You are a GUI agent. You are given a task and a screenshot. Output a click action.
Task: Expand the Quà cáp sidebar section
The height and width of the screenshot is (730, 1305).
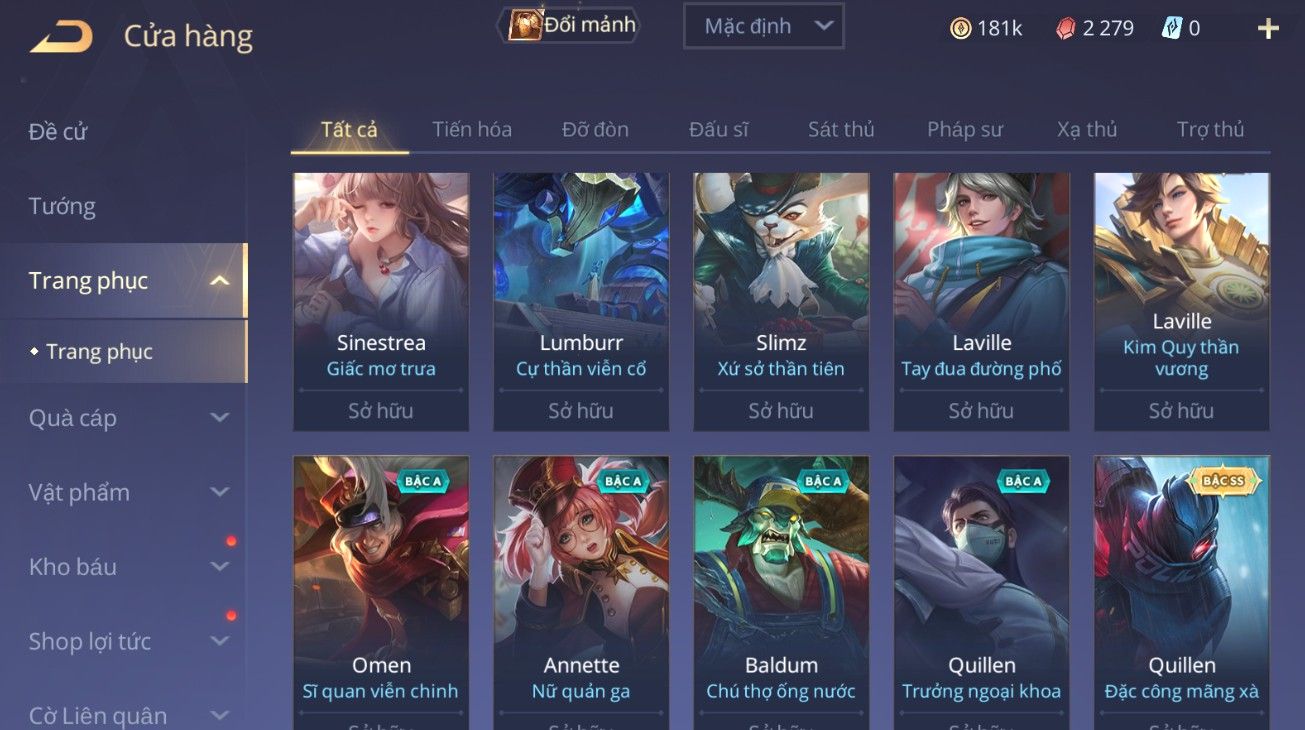220,418
